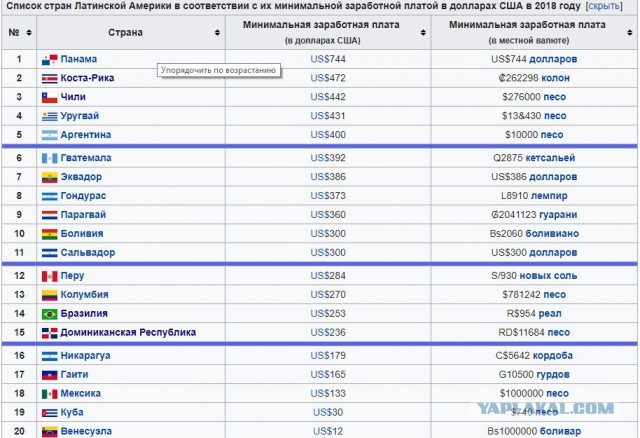Click the Nicaragua flag icon
Image resolution: width=640 pixels, height=438 pixels.
(x=49, y=356)
